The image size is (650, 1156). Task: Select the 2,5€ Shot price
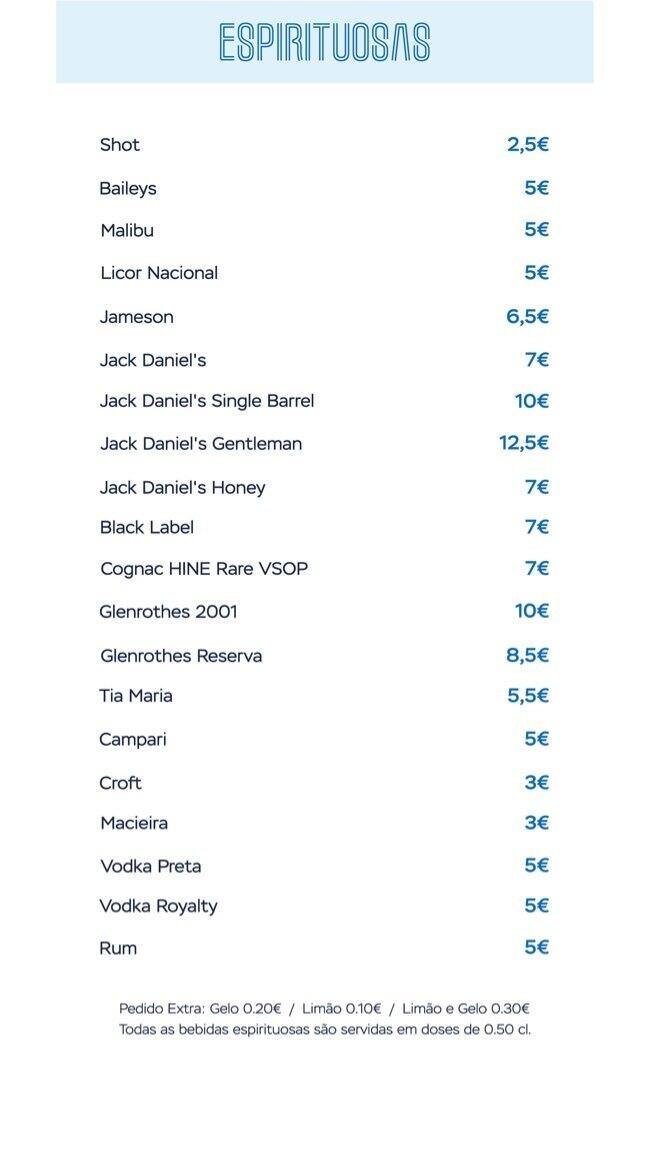click(528, 145)
